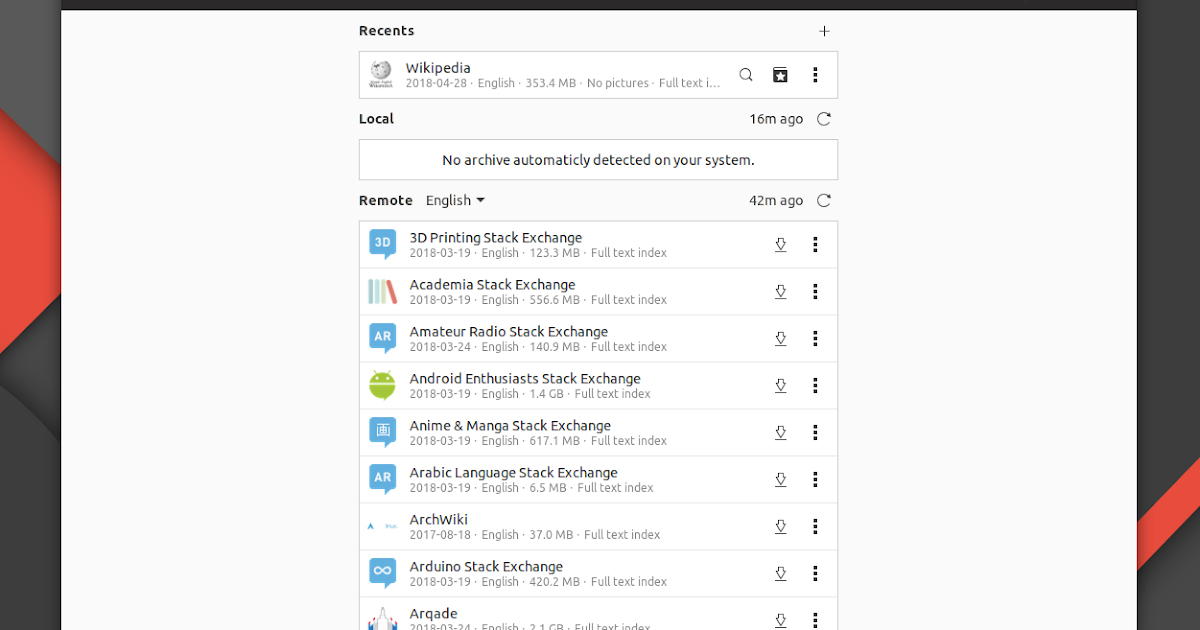Open the kebab menu for ArchWiki
1200x630 pixels.
click(815, 526)
